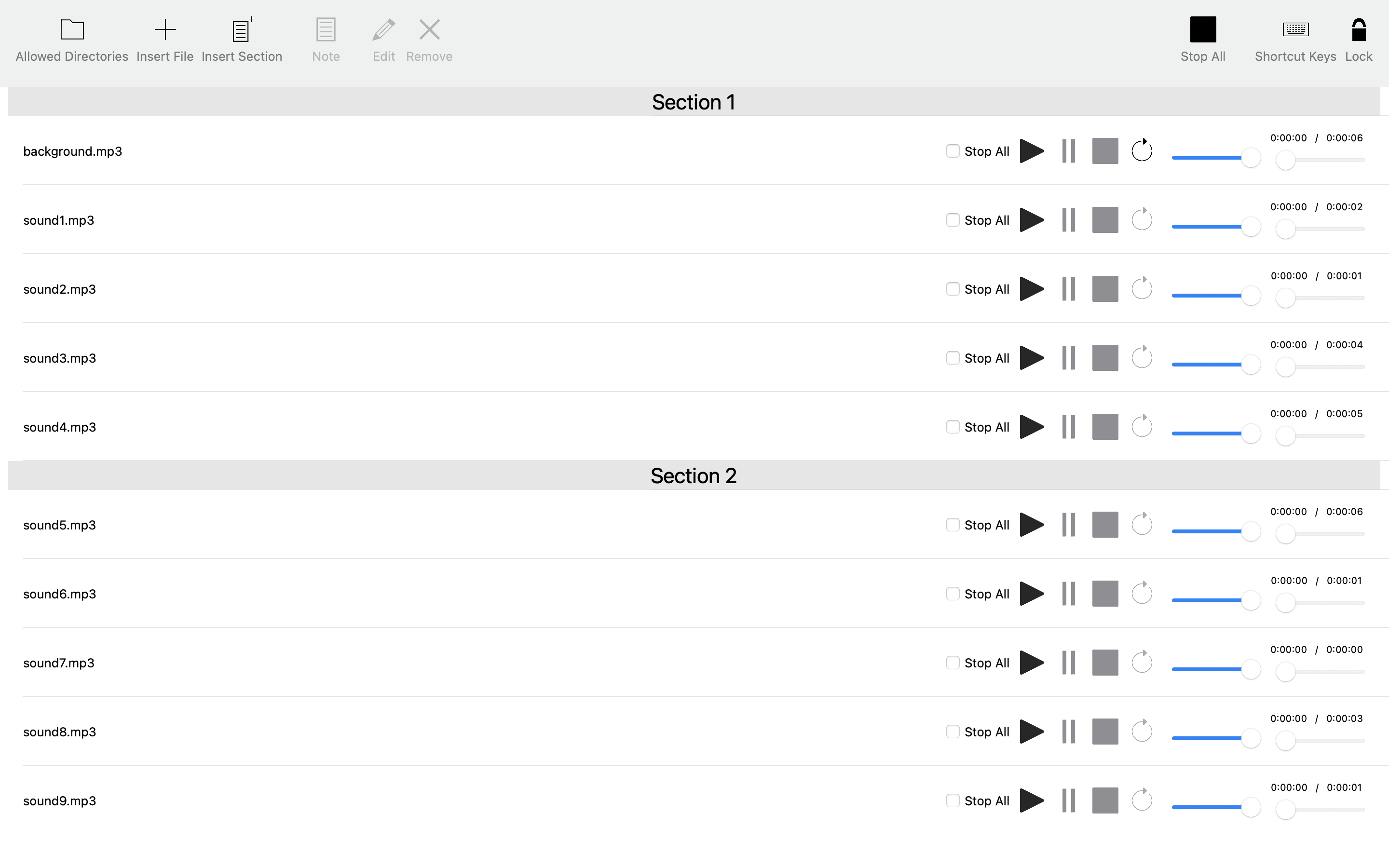Click Insert Section toolbar icon
The height and width of the screenshot is (868, 1389).
[242, 29]
